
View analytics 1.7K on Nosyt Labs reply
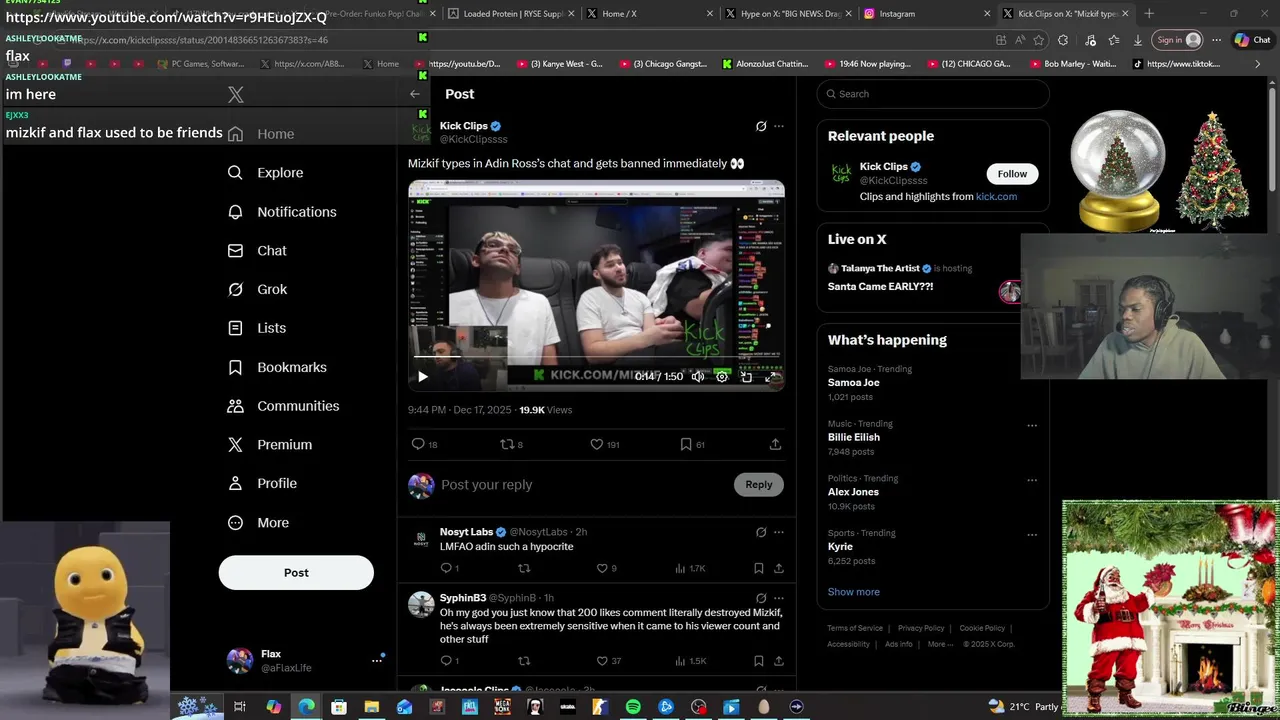coord(690,568)
